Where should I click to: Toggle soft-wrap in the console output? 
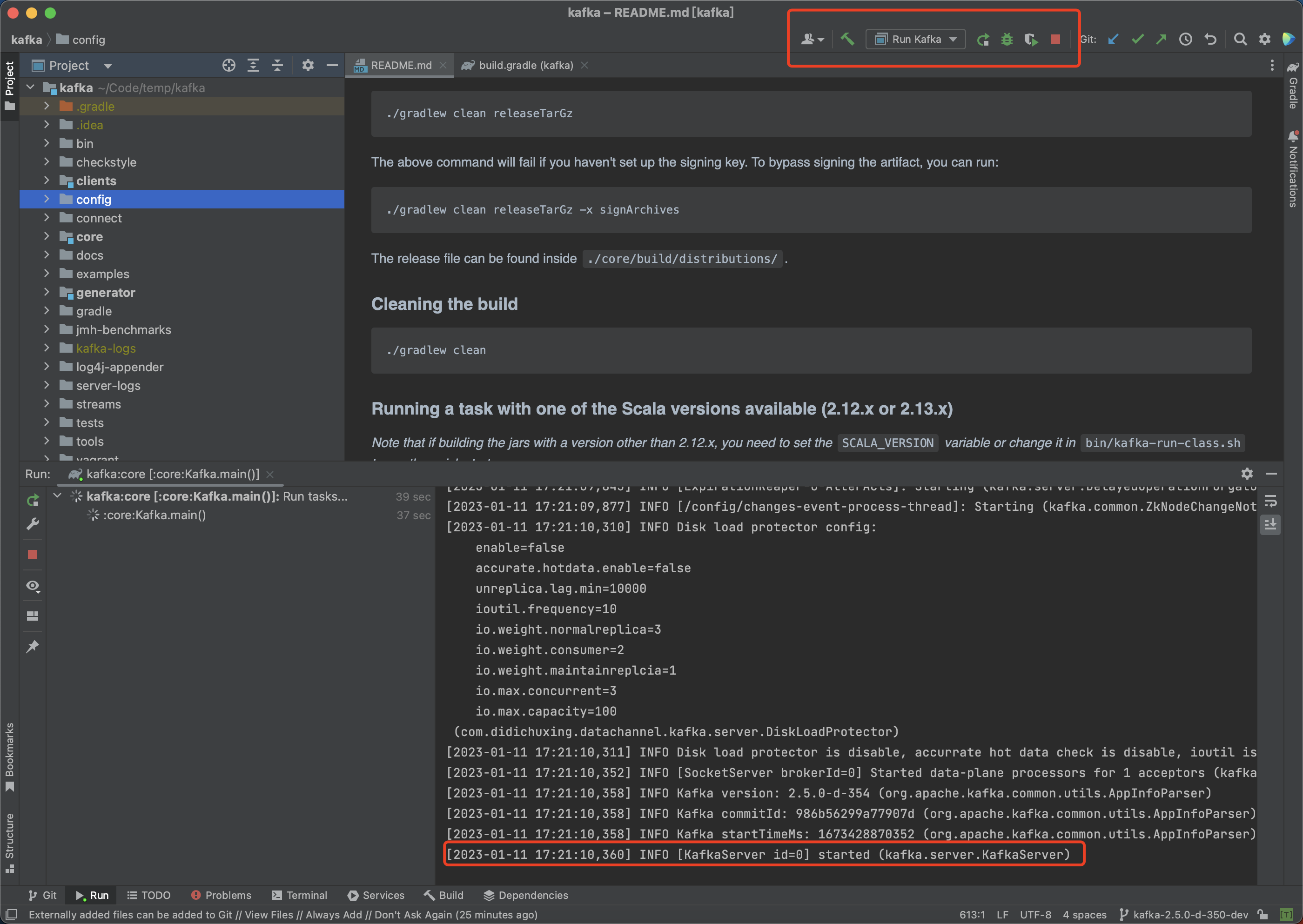[x=1270, y=501]
